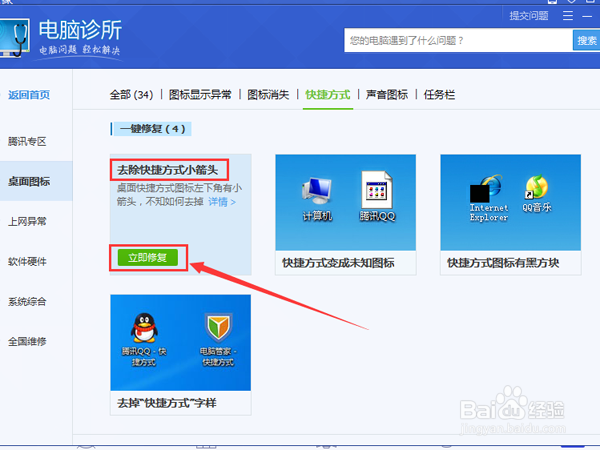The image size is (600, 450).
Task: Click the 搜索 search button
Action: coord(587,40)
